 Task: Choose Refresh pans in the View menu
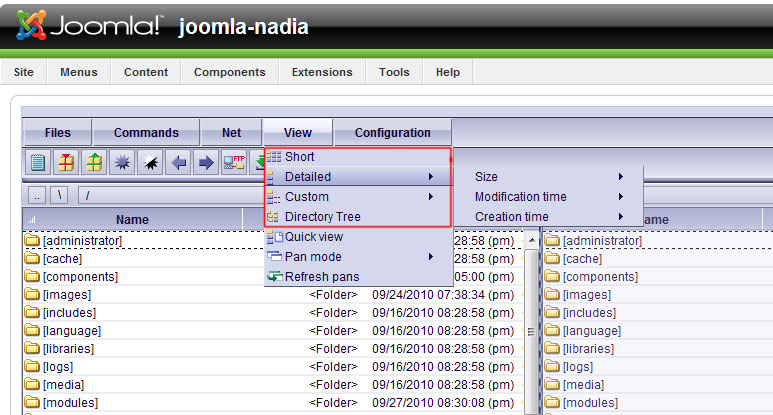tap(358, 277)
